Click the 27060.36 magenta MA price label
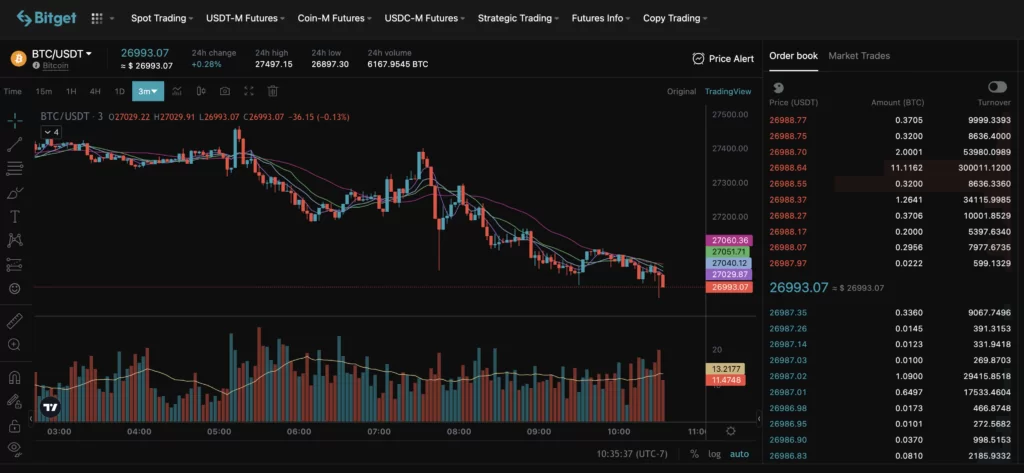Image resolution: width=1024 pixels, height=473 pixels. point(729,240)
